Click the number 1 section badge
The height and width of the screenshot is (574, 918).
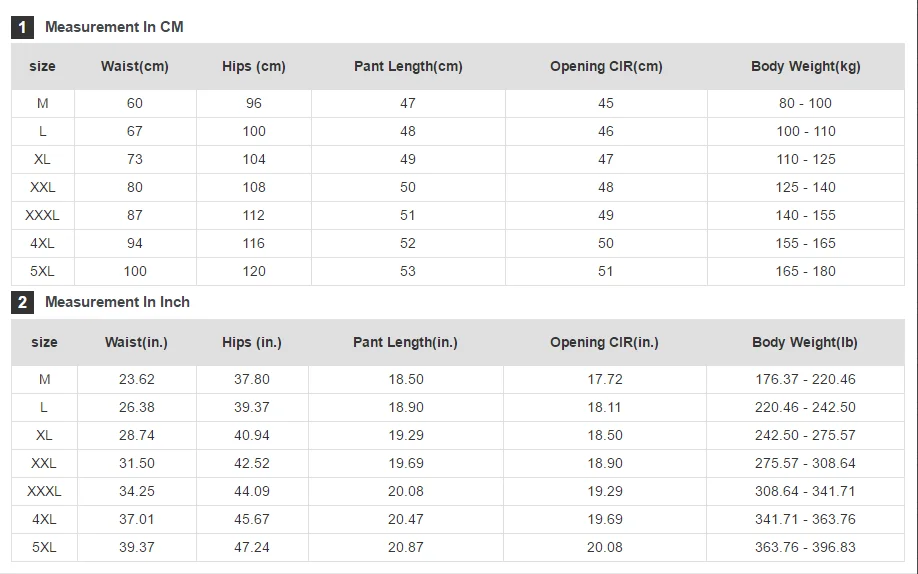coord(22,27)
